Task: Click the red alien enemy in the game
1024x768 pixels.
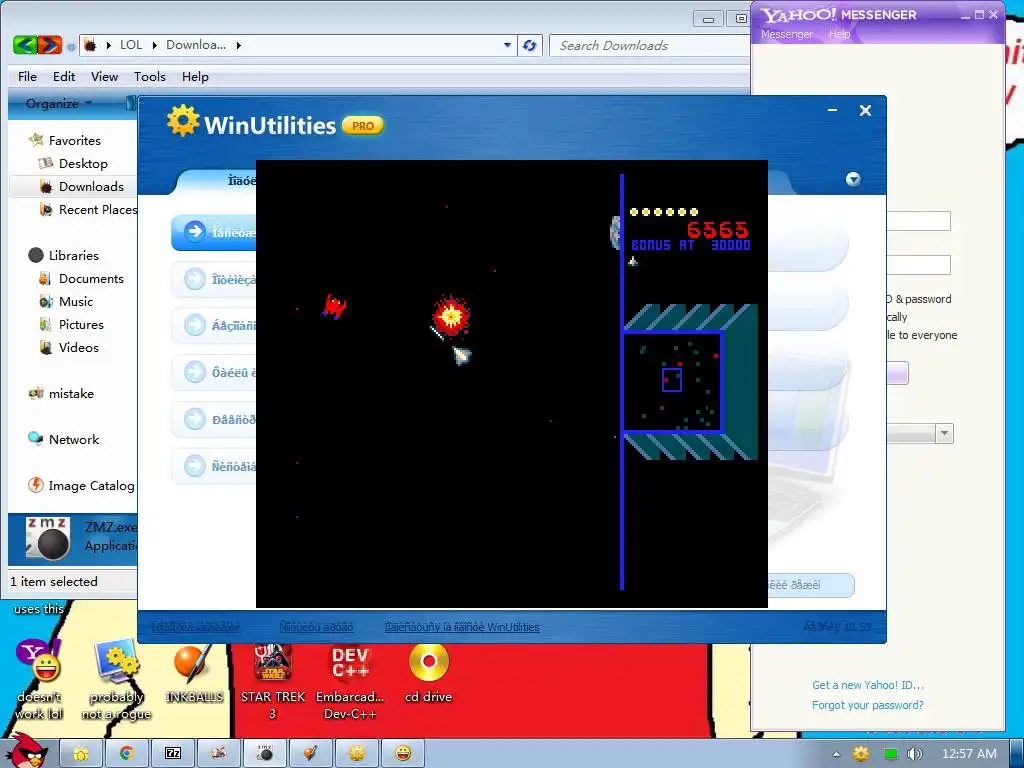Action: [x=334, y=306]
